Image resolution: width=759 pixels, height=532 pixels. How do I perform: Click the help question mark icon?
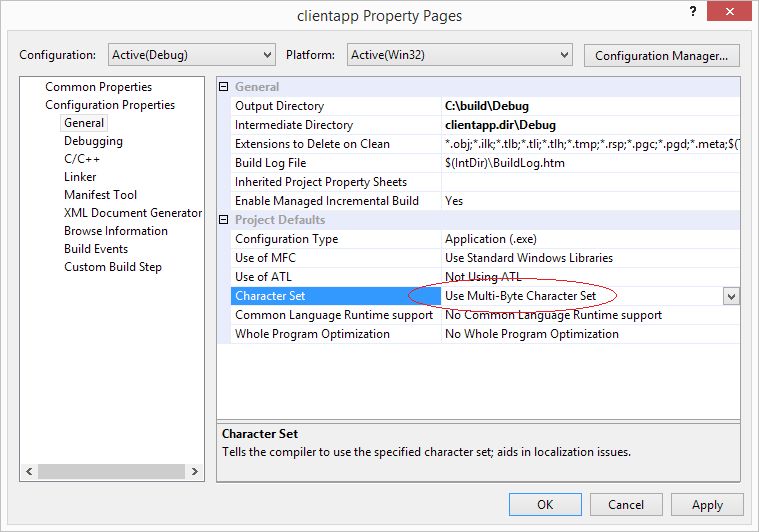(x=693, y=11)
